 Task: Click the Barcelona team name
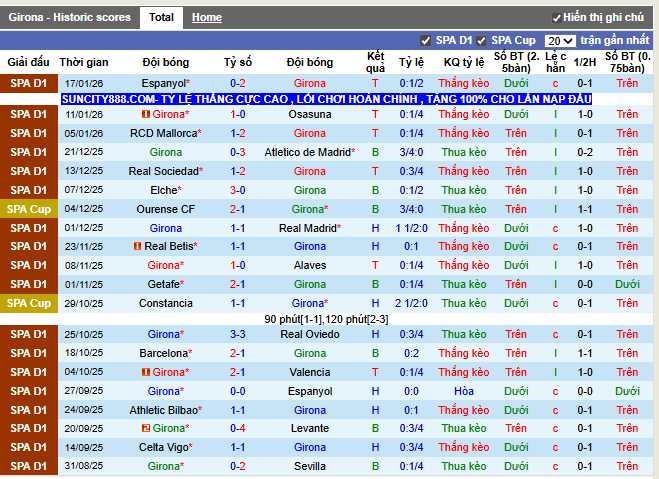click(163, 353)
